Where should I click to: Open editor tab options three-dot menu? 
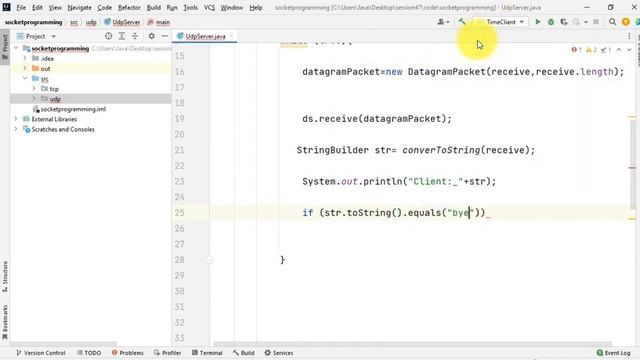629,36
